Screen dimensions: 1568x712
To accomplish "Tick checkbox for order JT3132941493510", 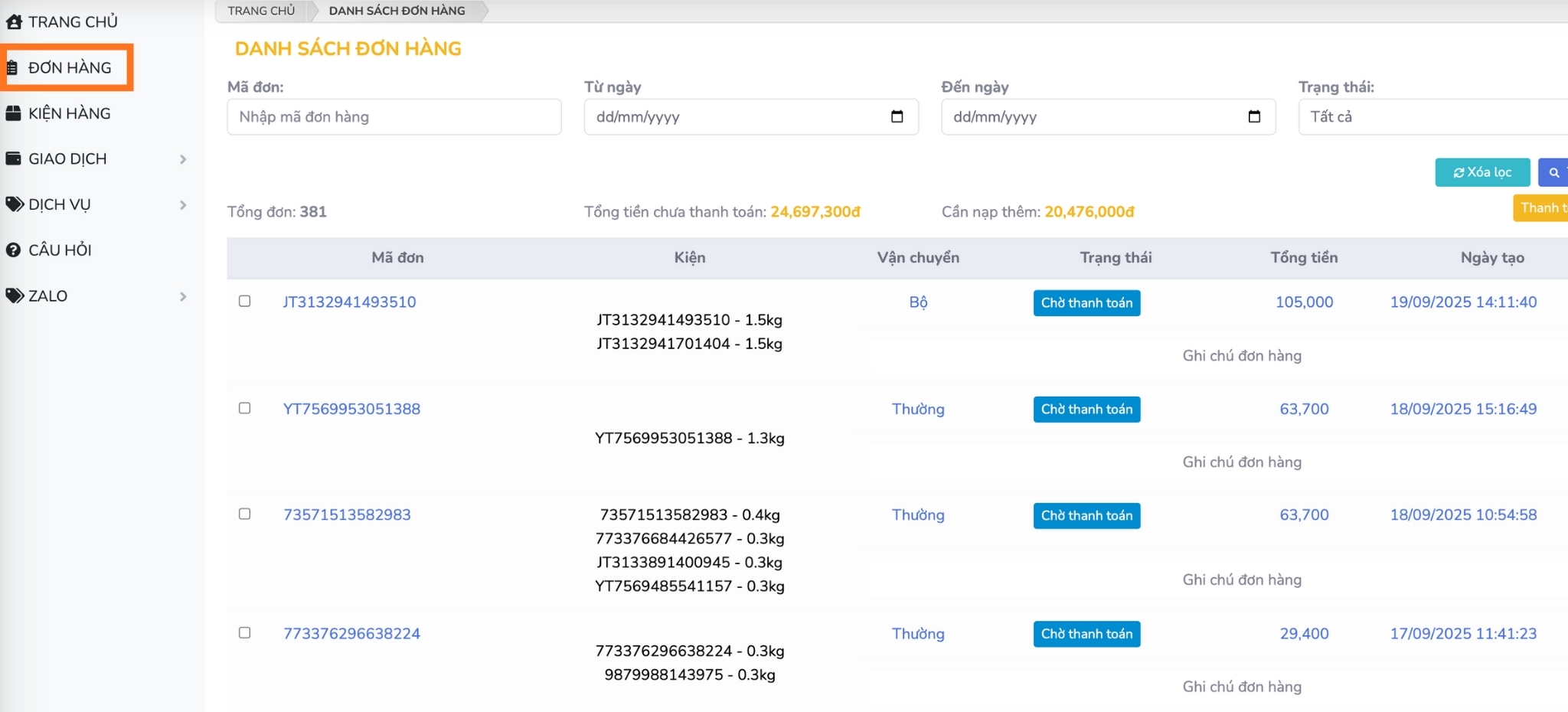I will [245, 301].
